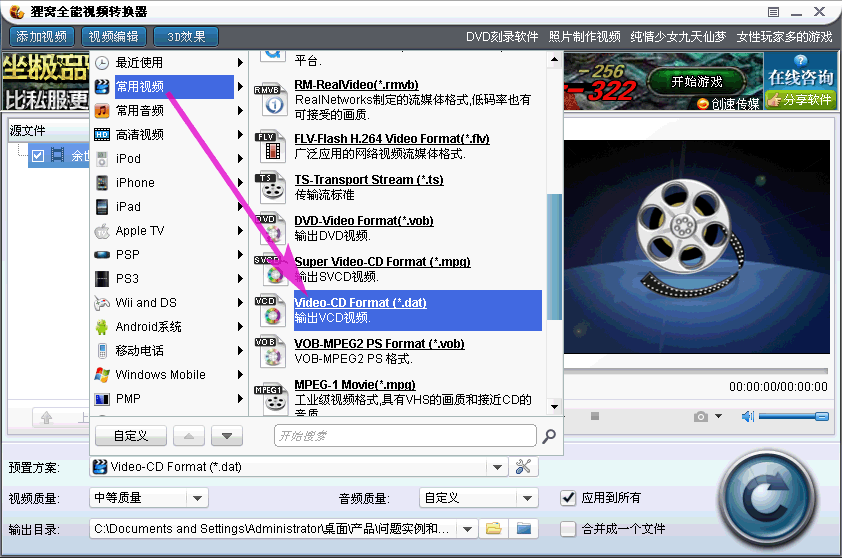Click the Windows Mobile flag icon
The height and width of the screenshot is (558, 842).
click(102, 375)
